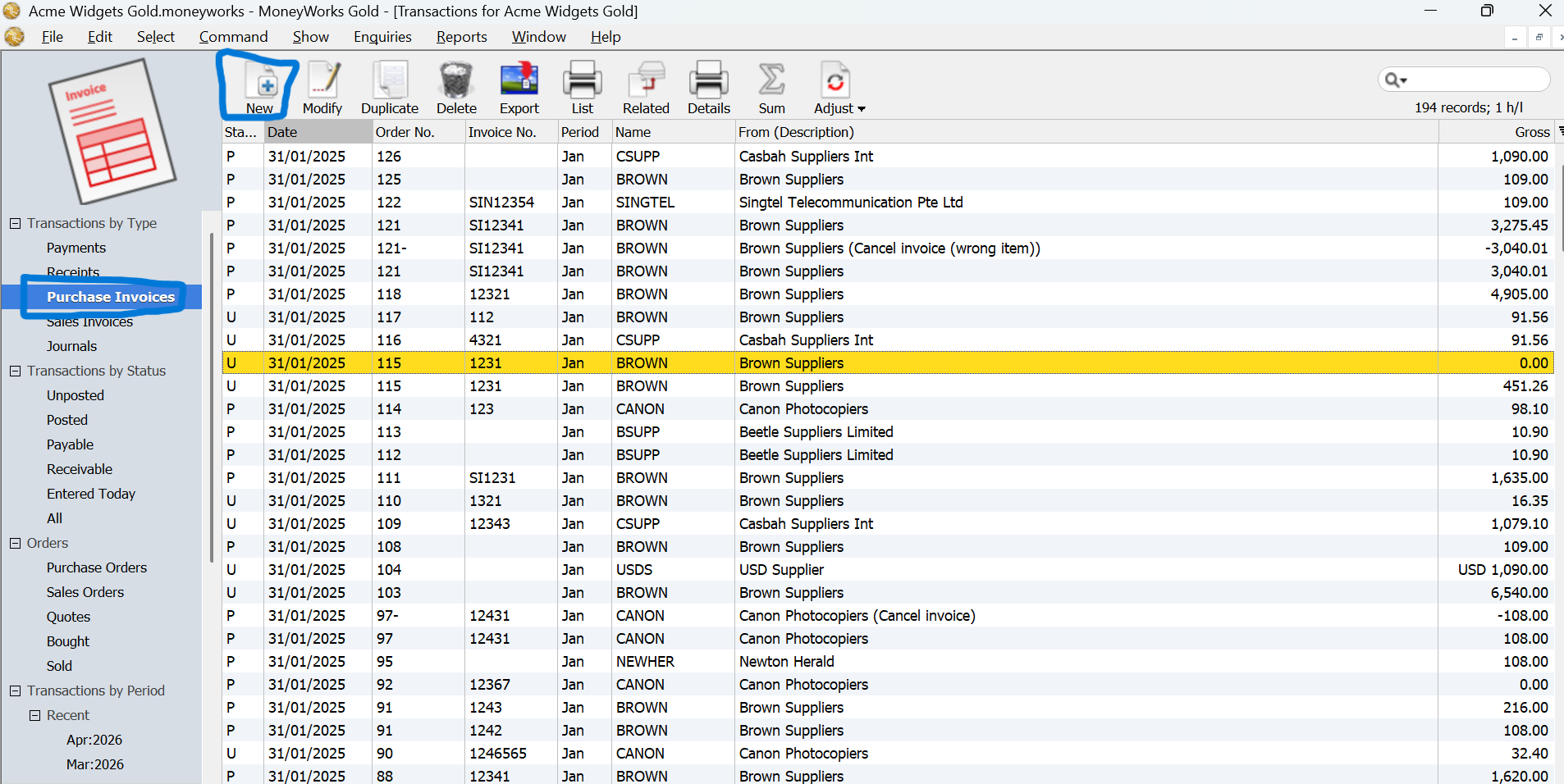Click the Delete trash can icon
Image resolution: width=1564 pixels, height=784 pixels.
tap(456, 80)
